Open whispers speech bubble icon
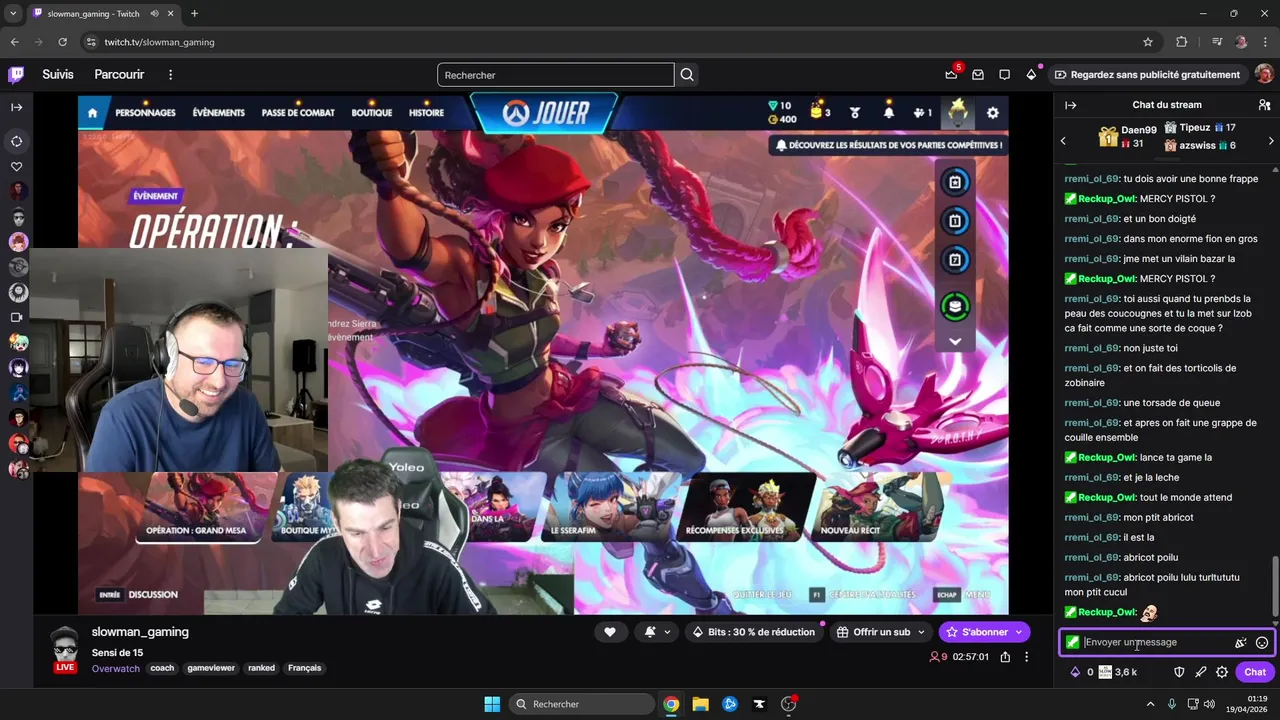 pyautogui.click(x=1004, y=75)
